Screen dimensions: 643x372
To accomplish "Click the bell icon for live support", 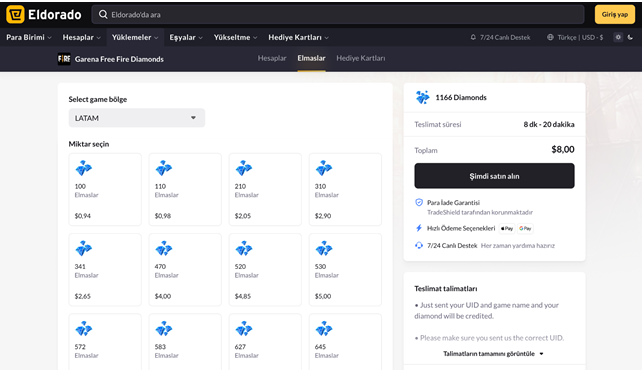I will pyautogui.click(x=473, y=37).
